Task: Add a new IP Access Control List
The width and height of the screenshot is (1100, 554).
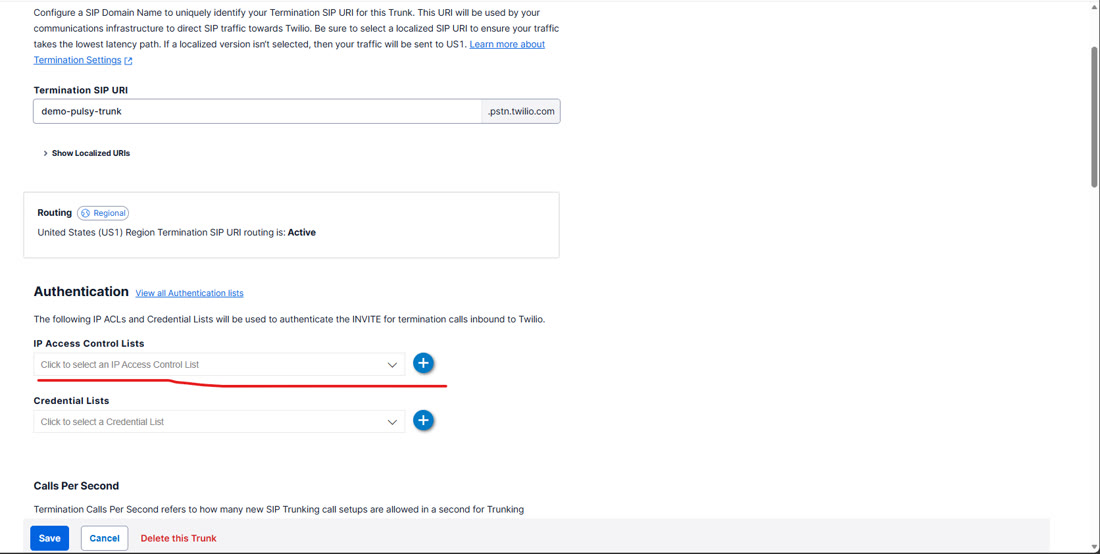Action: [x=423, y=363]
